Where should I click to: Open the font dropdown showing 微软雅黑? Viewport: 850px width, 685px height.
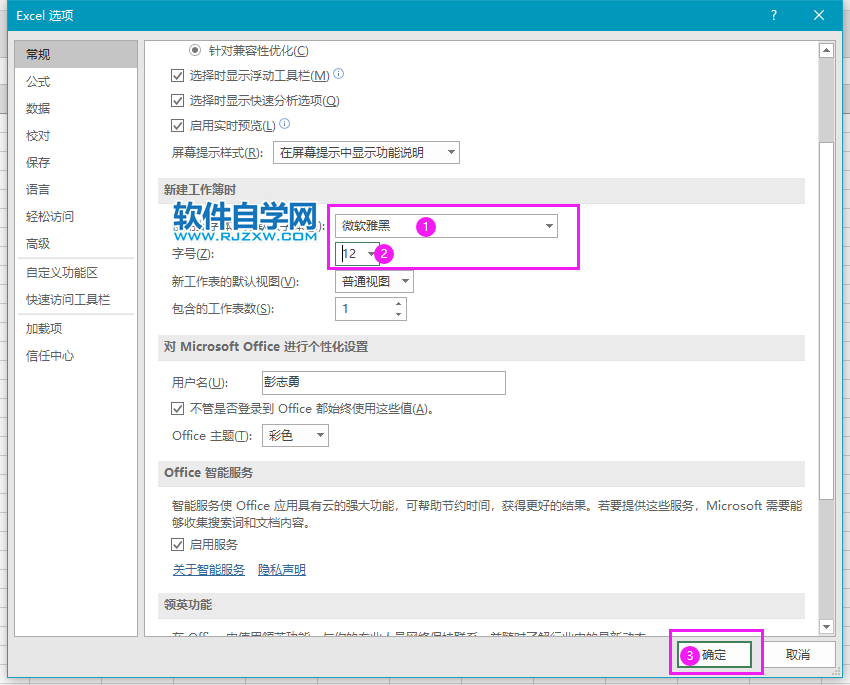548,226
